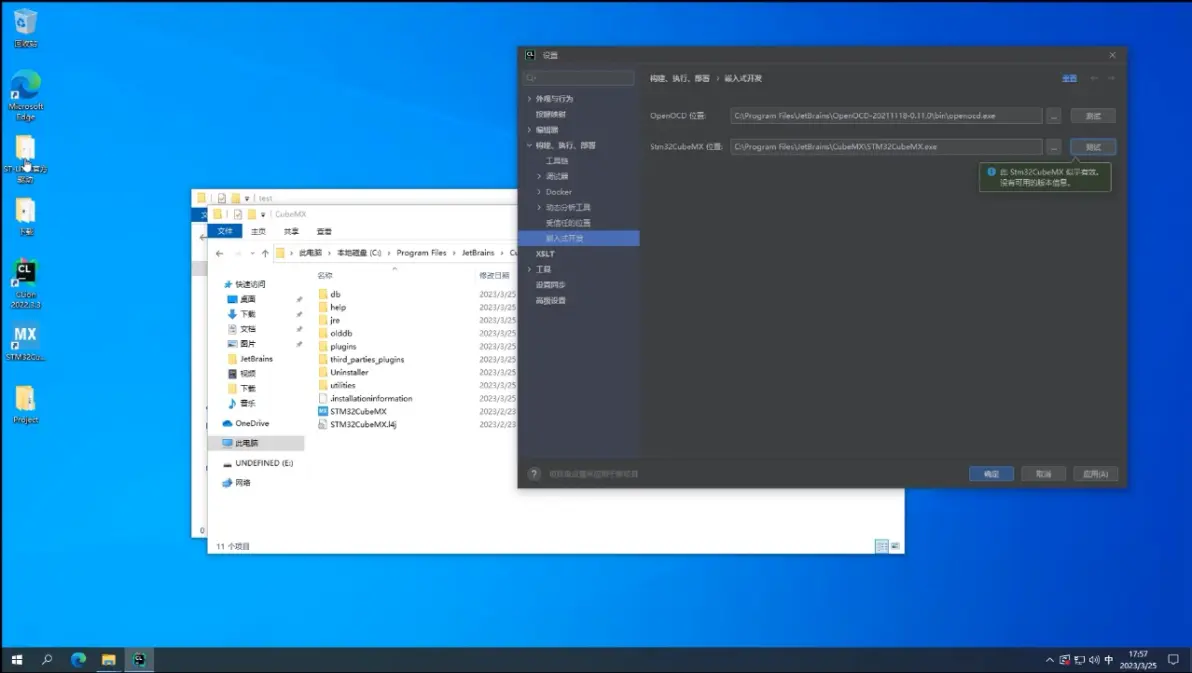Cancel settings dialog with 取消
Image resolution: width=1192 pixels, height=673 pixels.
click(x=1043, y=474)
